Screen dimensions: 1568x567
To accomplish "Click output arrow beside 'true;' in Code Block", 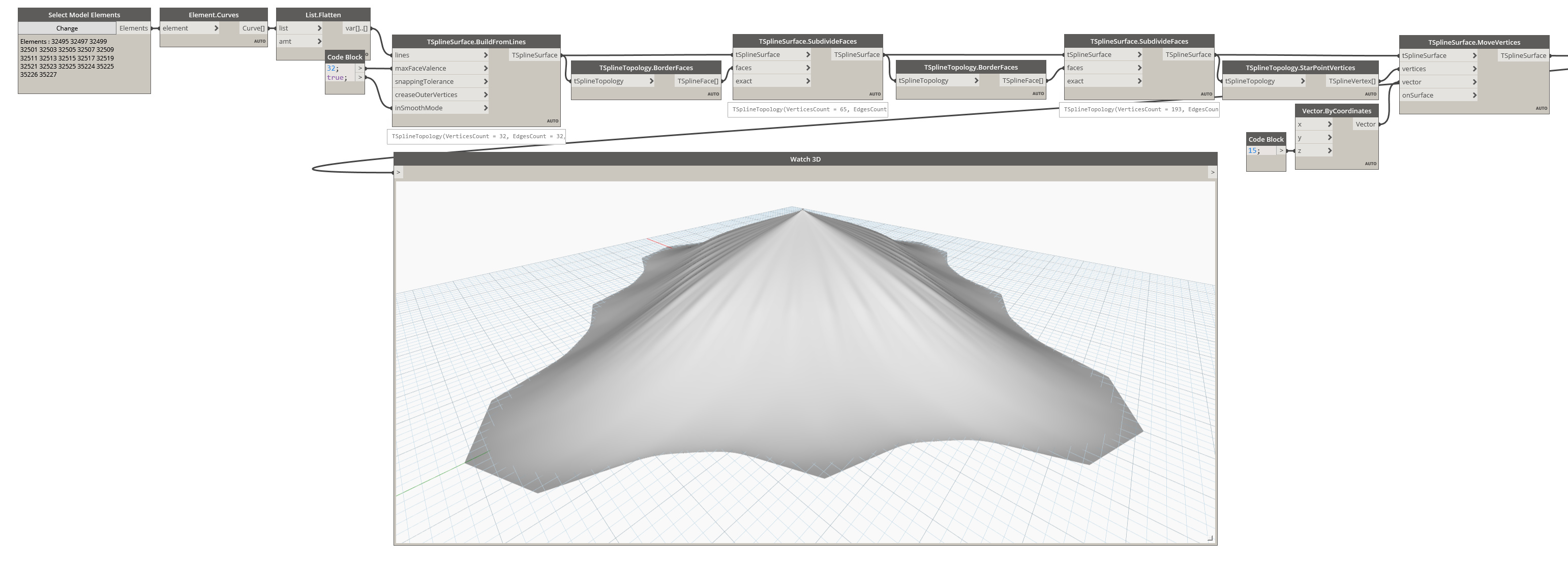I will (360, 77).
